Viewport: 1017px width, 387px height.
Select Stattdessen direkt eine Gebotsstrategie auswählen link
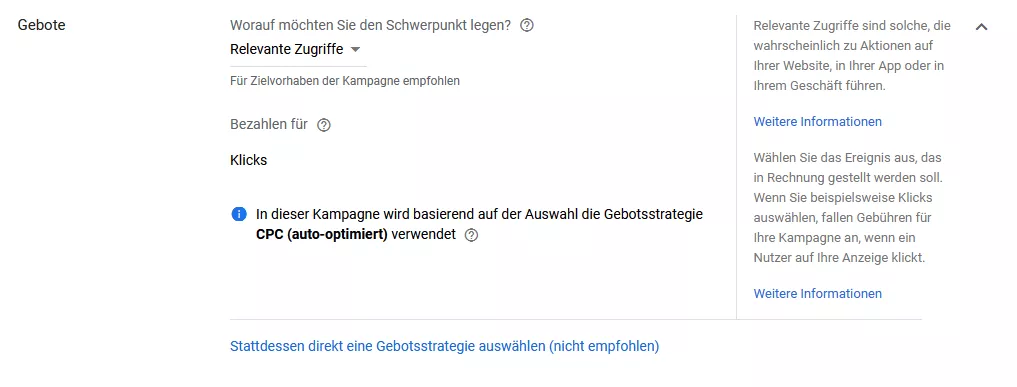coord(444,346)
